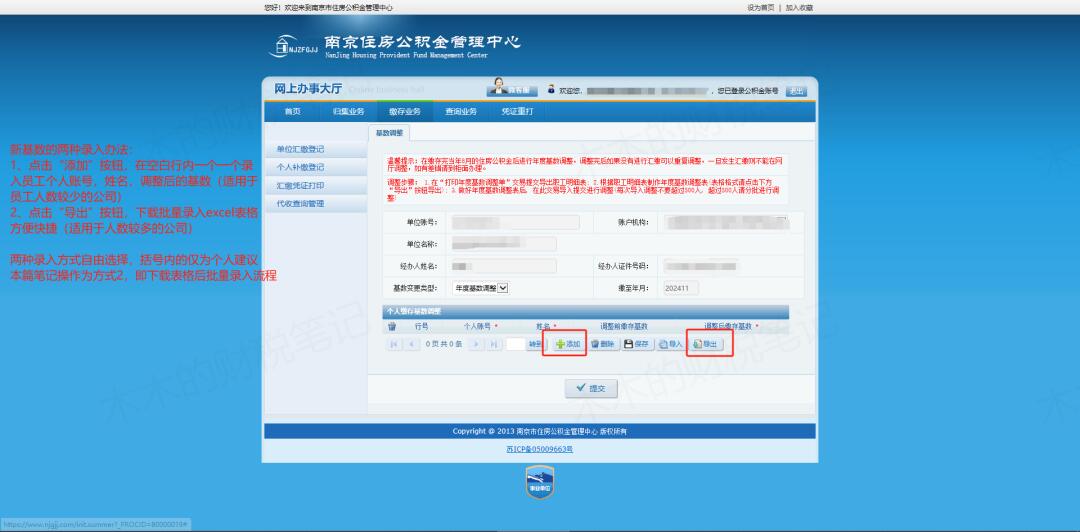Image resolution: width=1080 pixels, height=532 pixels.
Task: Open 单位汇缴登记 in the sidebar
Action: click(315, 149)
